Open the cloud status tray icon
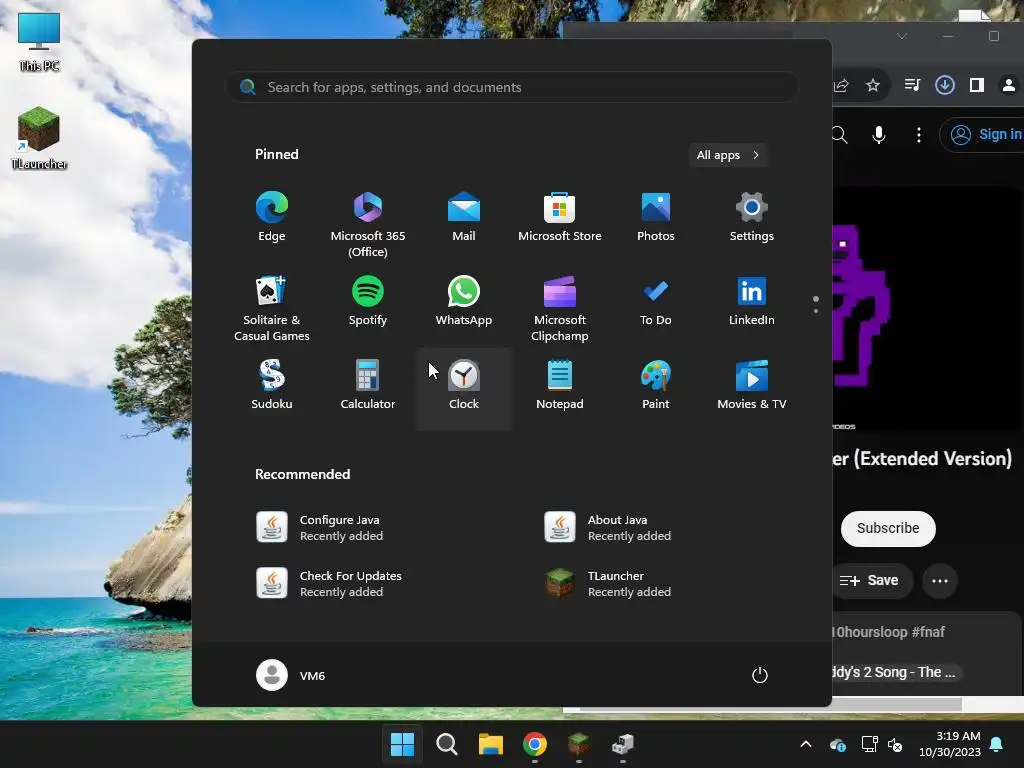The width and height of the screenshot is (1024, 768). coord(838,744)
